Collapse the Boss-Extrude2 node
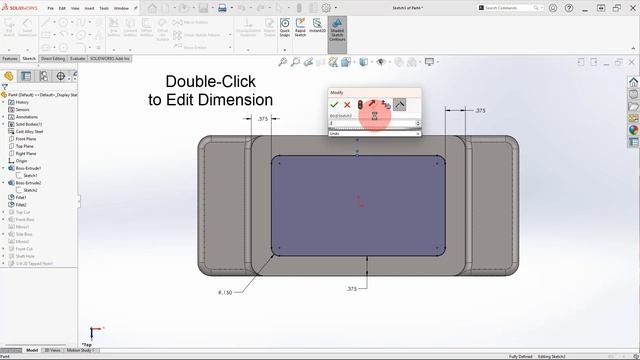This screenshot has height=360, width=640. (x=4, y=183)
